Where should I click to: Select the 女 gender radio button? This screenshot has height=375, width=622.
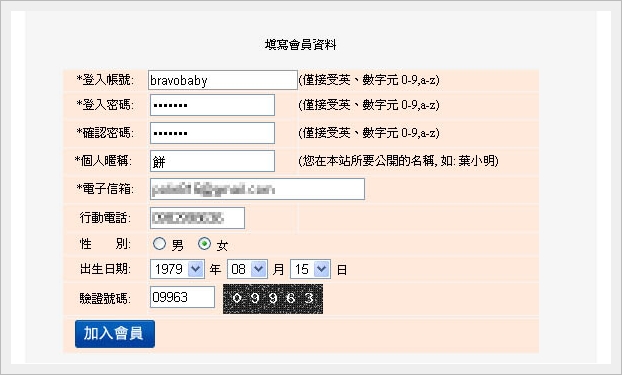pyautogui.click(x=204, y=244)
